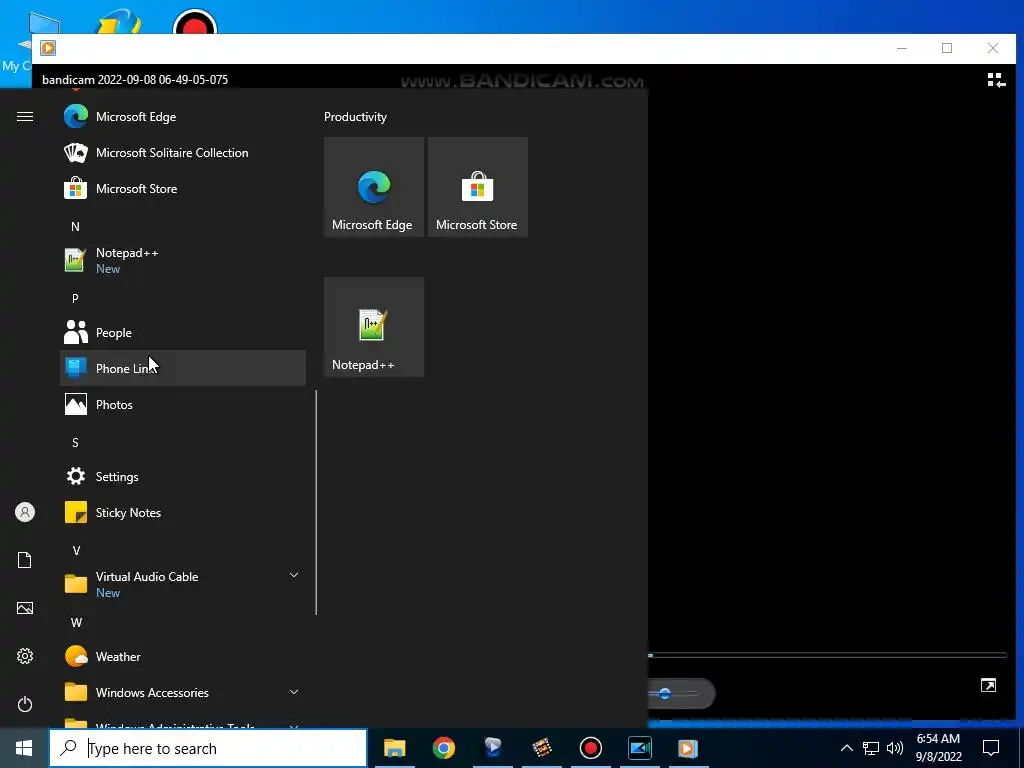Click the Notepad++ pinned tile
Image resolution: width=1024 pixels, height=768 pixels.
(374, 327)
